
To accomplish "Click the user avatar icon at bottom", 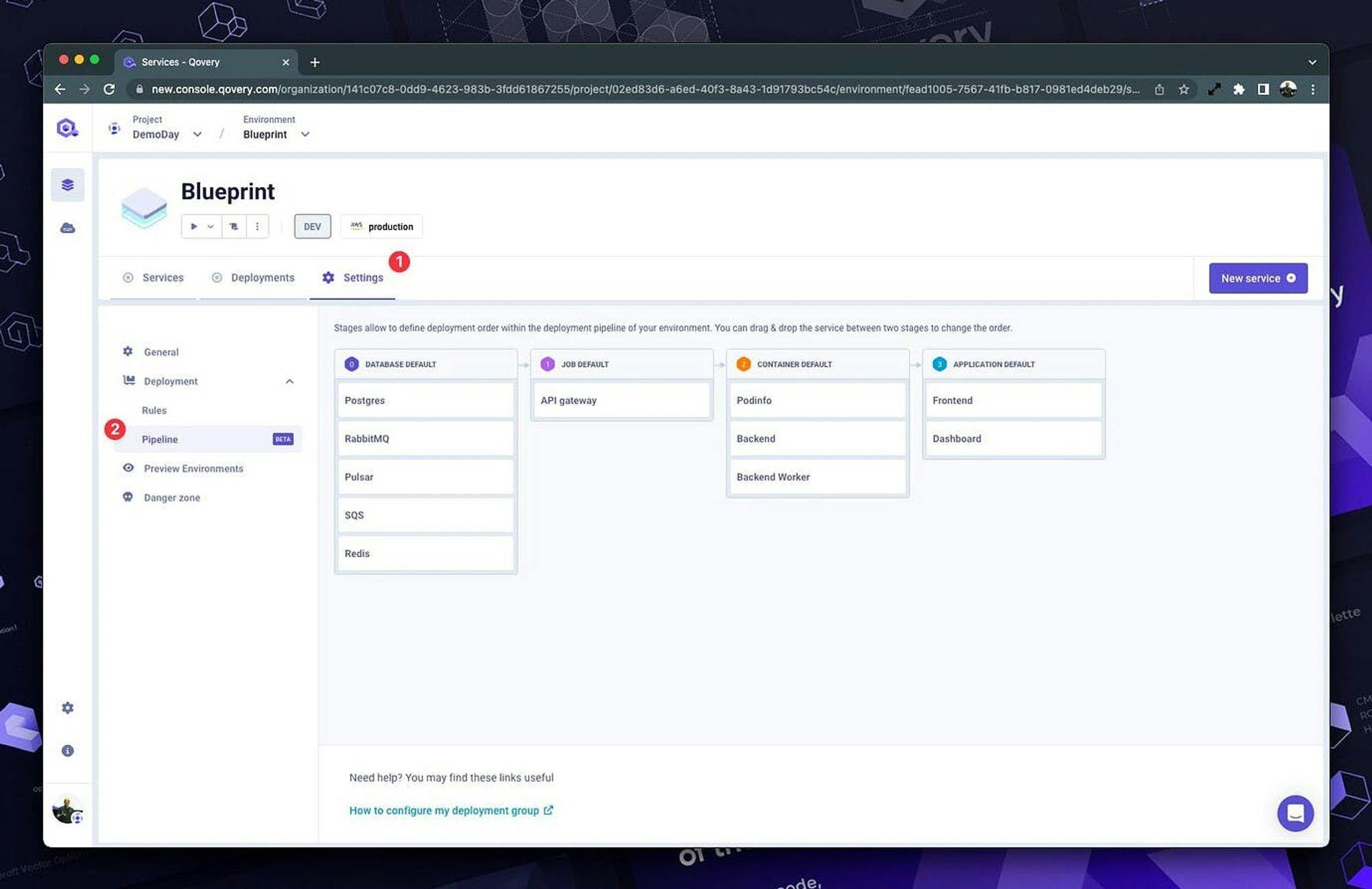I will 67,812.
